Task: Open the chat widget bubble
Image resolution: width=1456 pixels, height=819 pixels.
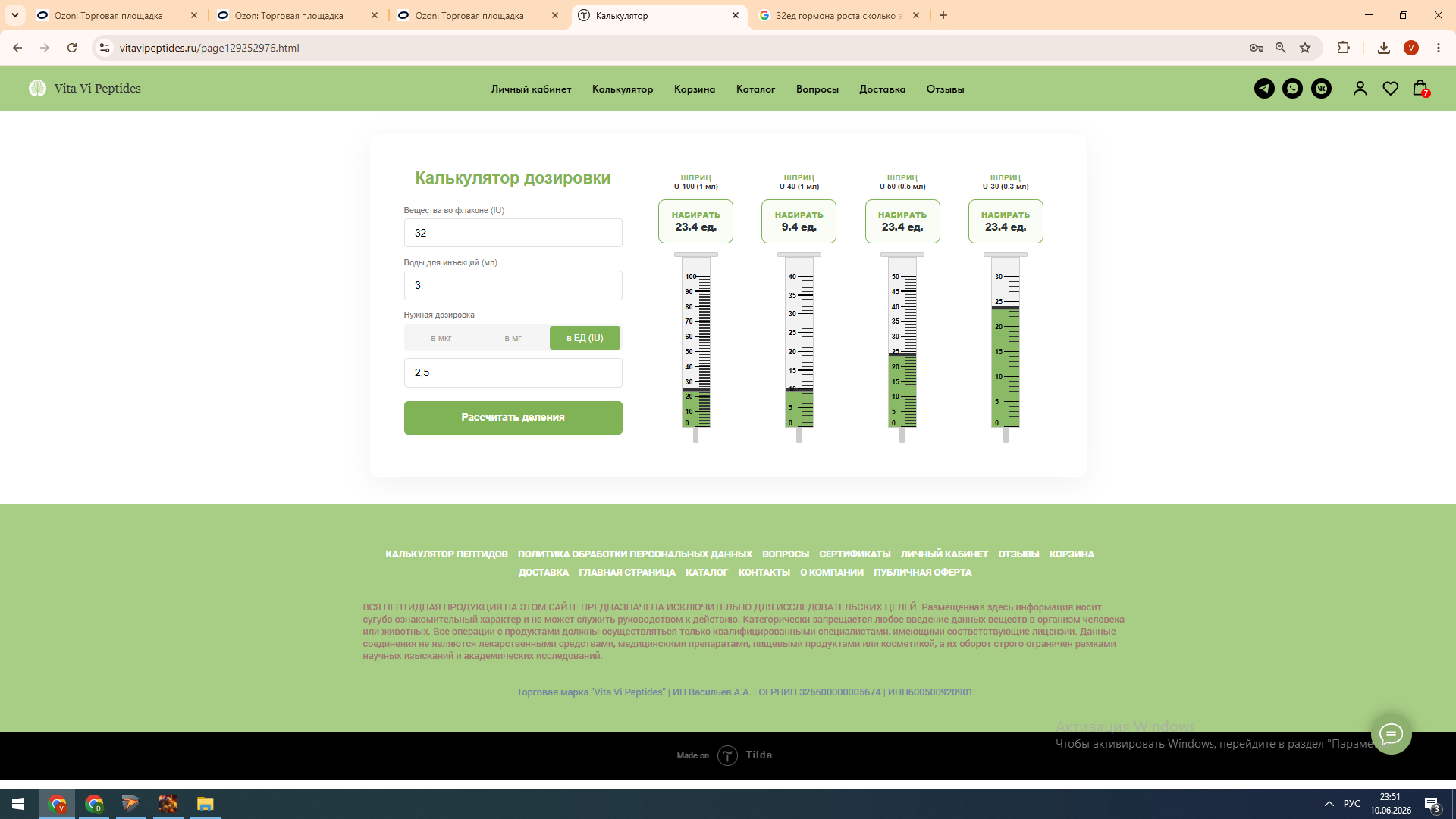Action: tap(1391, 733)
